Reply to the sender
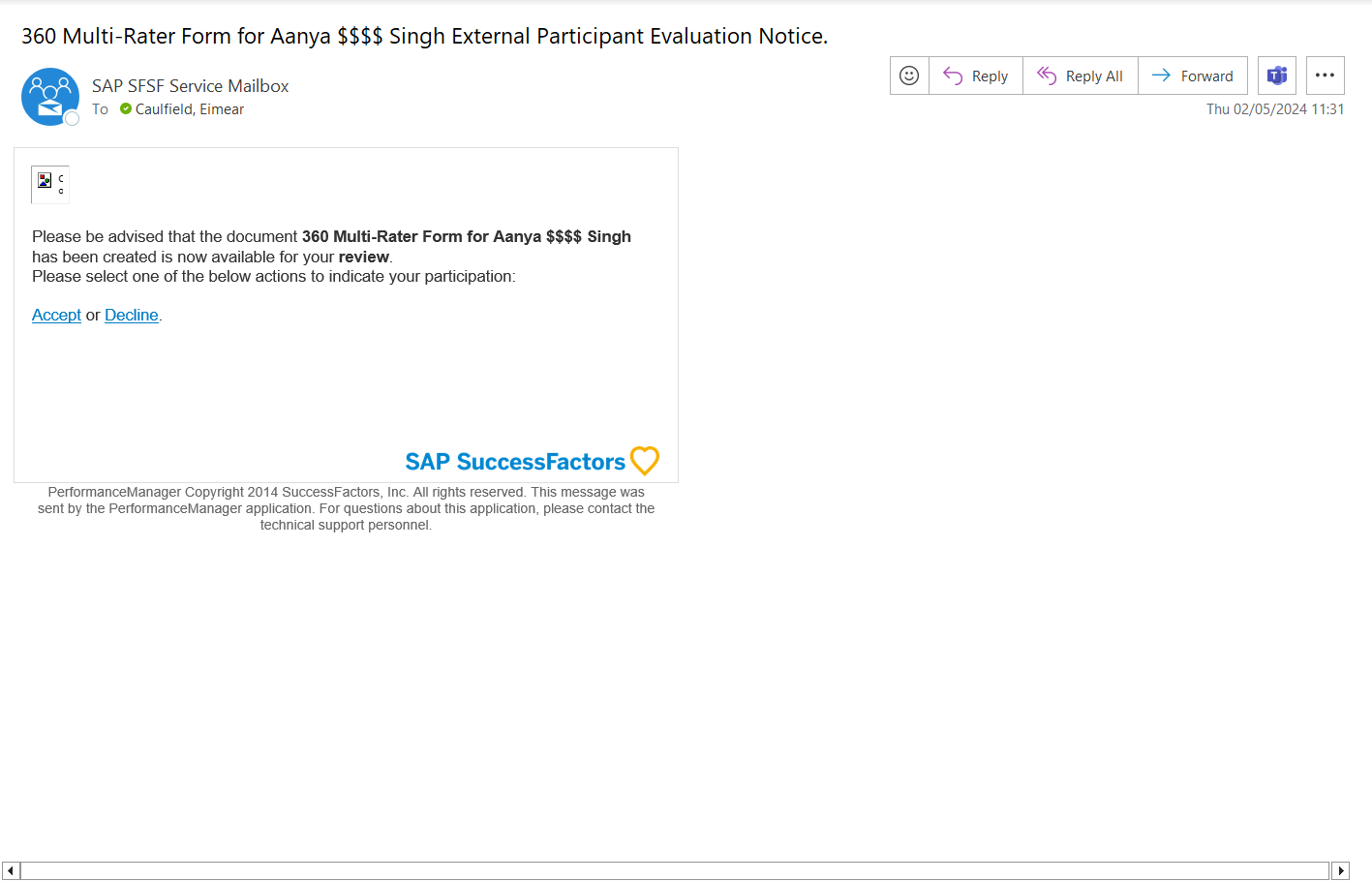This screenshot has height=881, width=1372. click(976, 76)
